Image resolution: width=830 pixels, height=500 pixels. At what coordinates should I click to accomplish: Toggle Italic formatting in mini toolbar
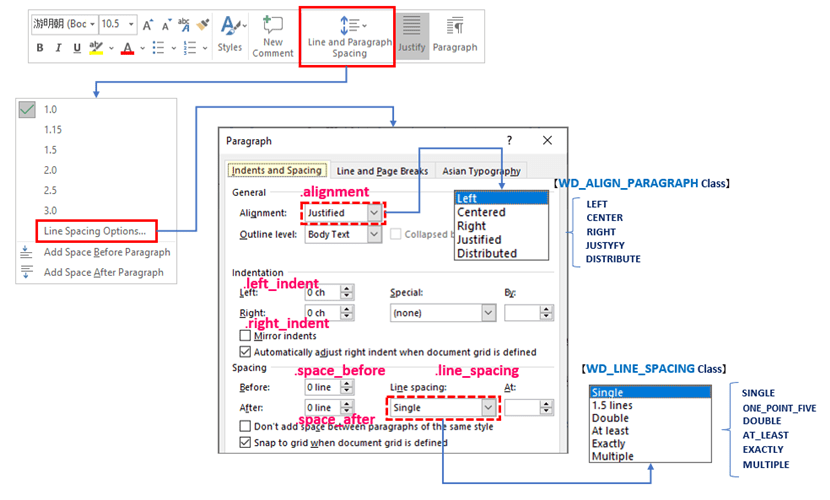click(x=58, y=48)
